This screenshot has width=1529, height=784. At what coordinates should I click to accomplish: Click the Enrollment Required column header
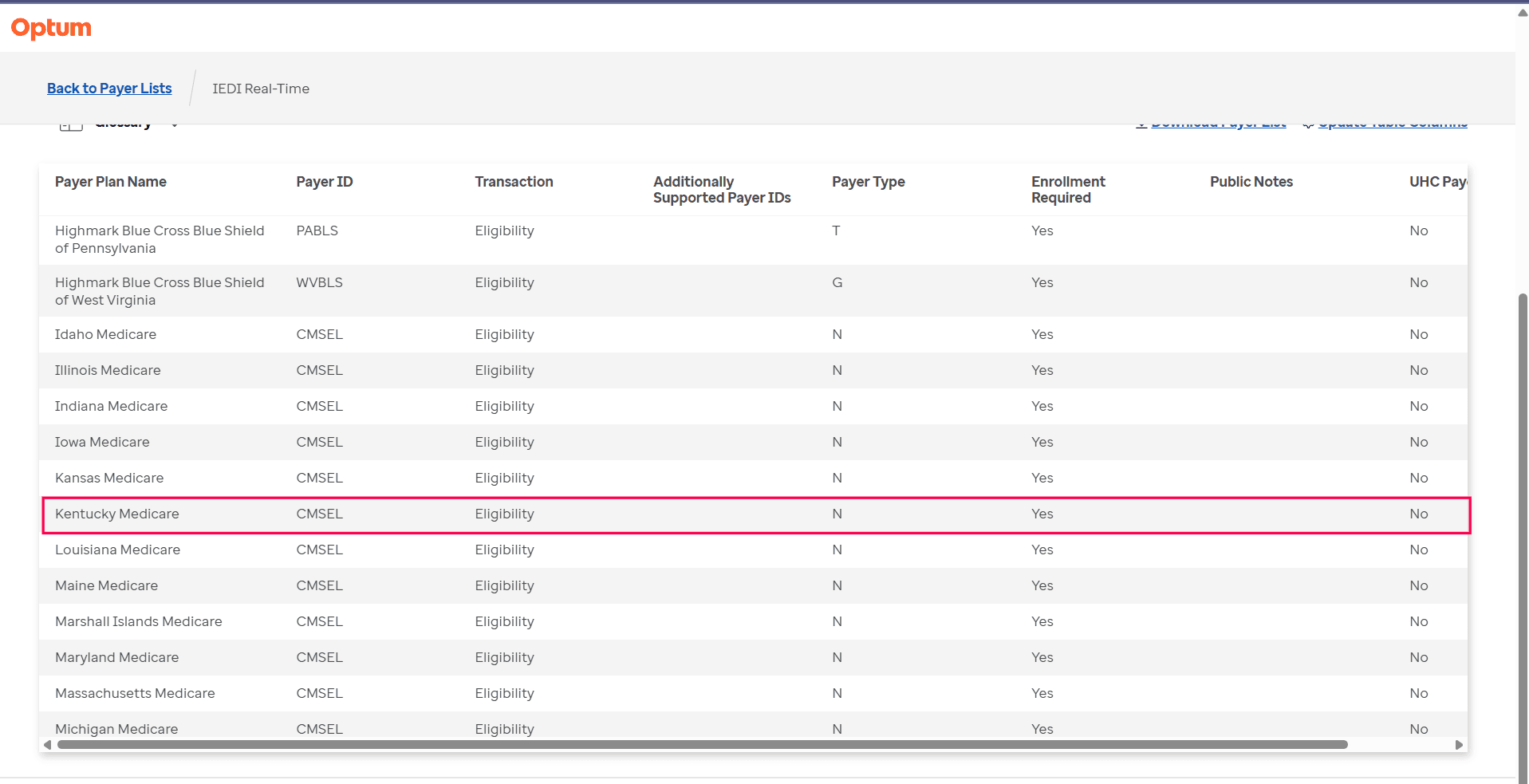click(x=1068, y=190)
